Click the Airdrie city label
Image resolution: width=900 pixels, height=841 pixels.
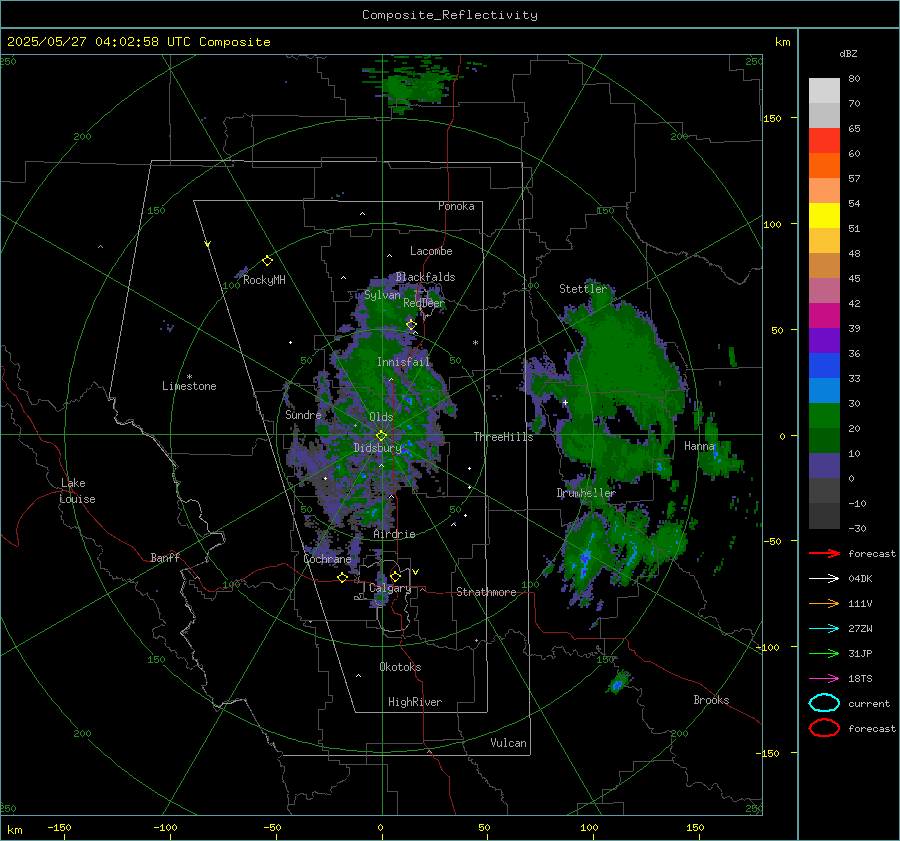[394, 534]
